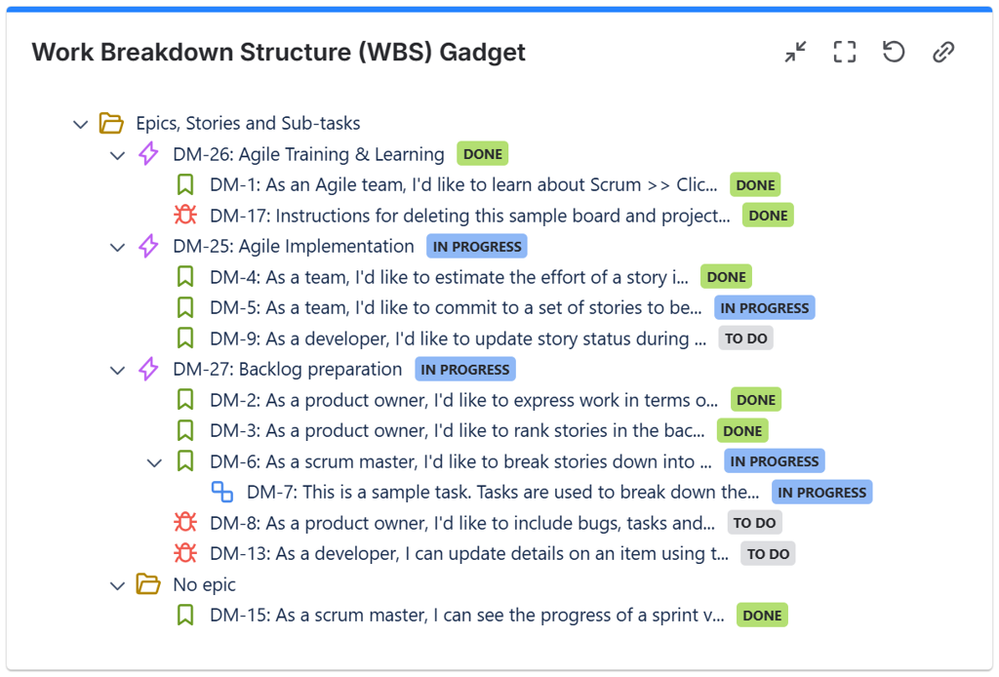
Task: Click the DONE badge next to DM-26
Action: point(482,154)
